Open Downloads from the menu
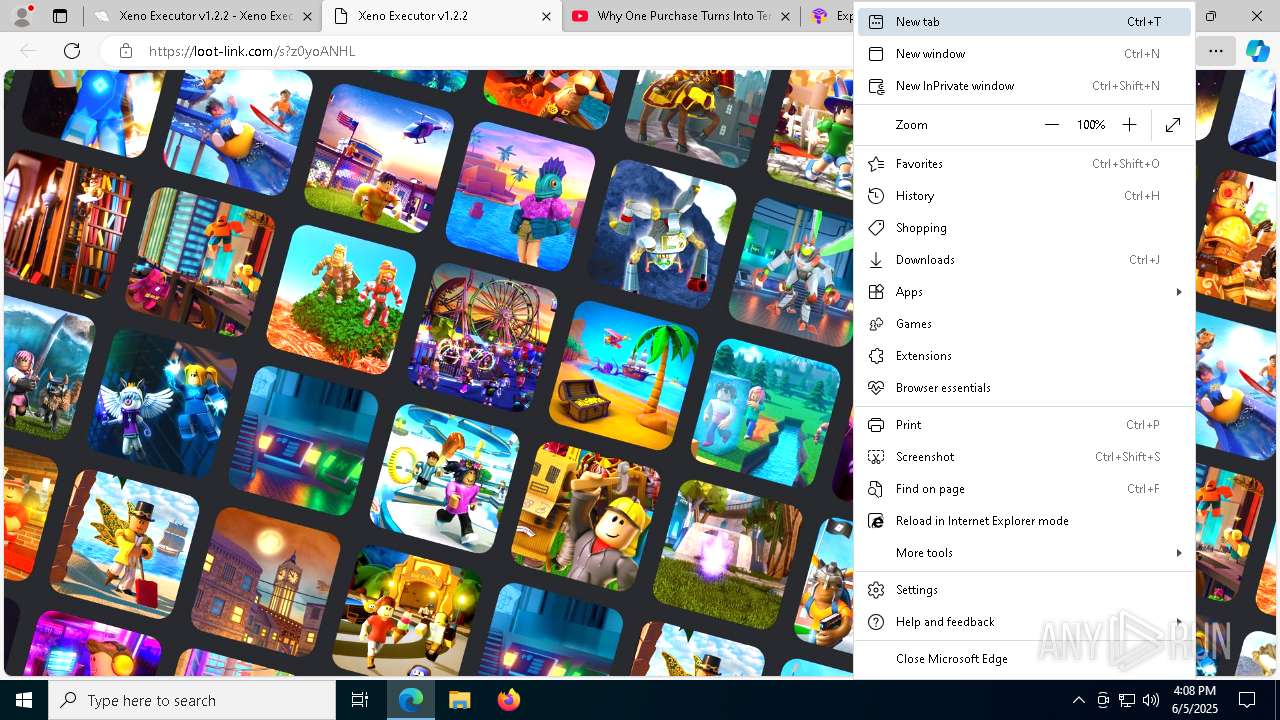The image size is (1280, 720). [x=1025, y=260]
